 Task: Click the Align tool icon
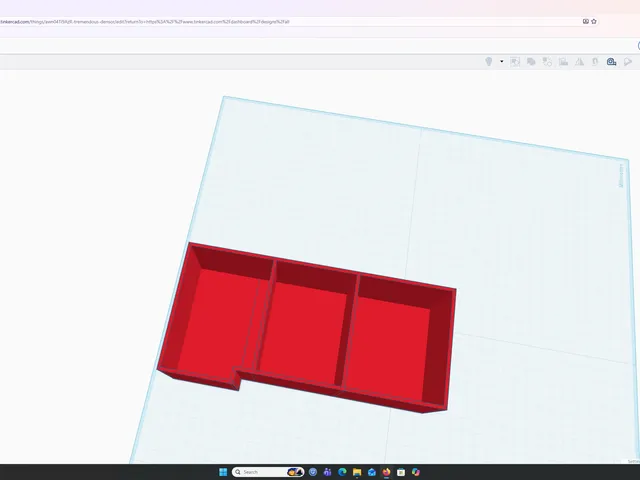coord(563,62)
